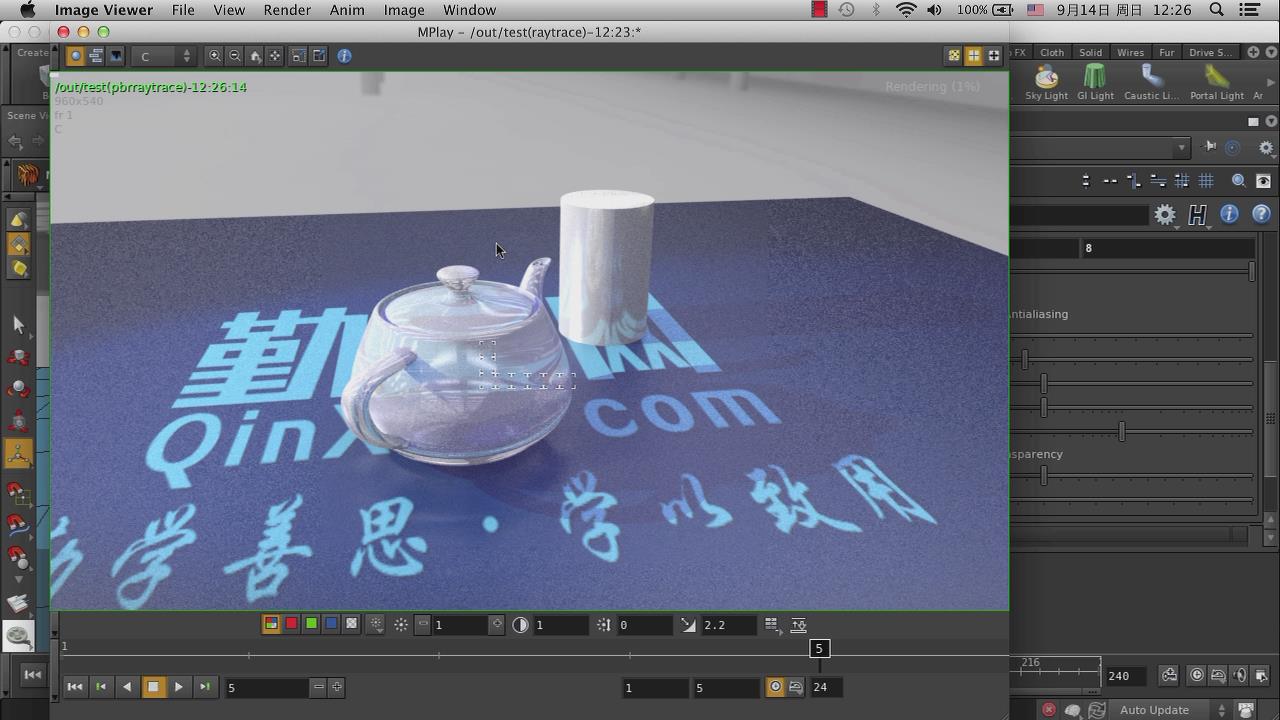Image resolution: width=1280 pixels, height=720 pixels.
Task: Click the frames-per-second field showing 24
Action: pyautogui.click(x=825, y=687)
